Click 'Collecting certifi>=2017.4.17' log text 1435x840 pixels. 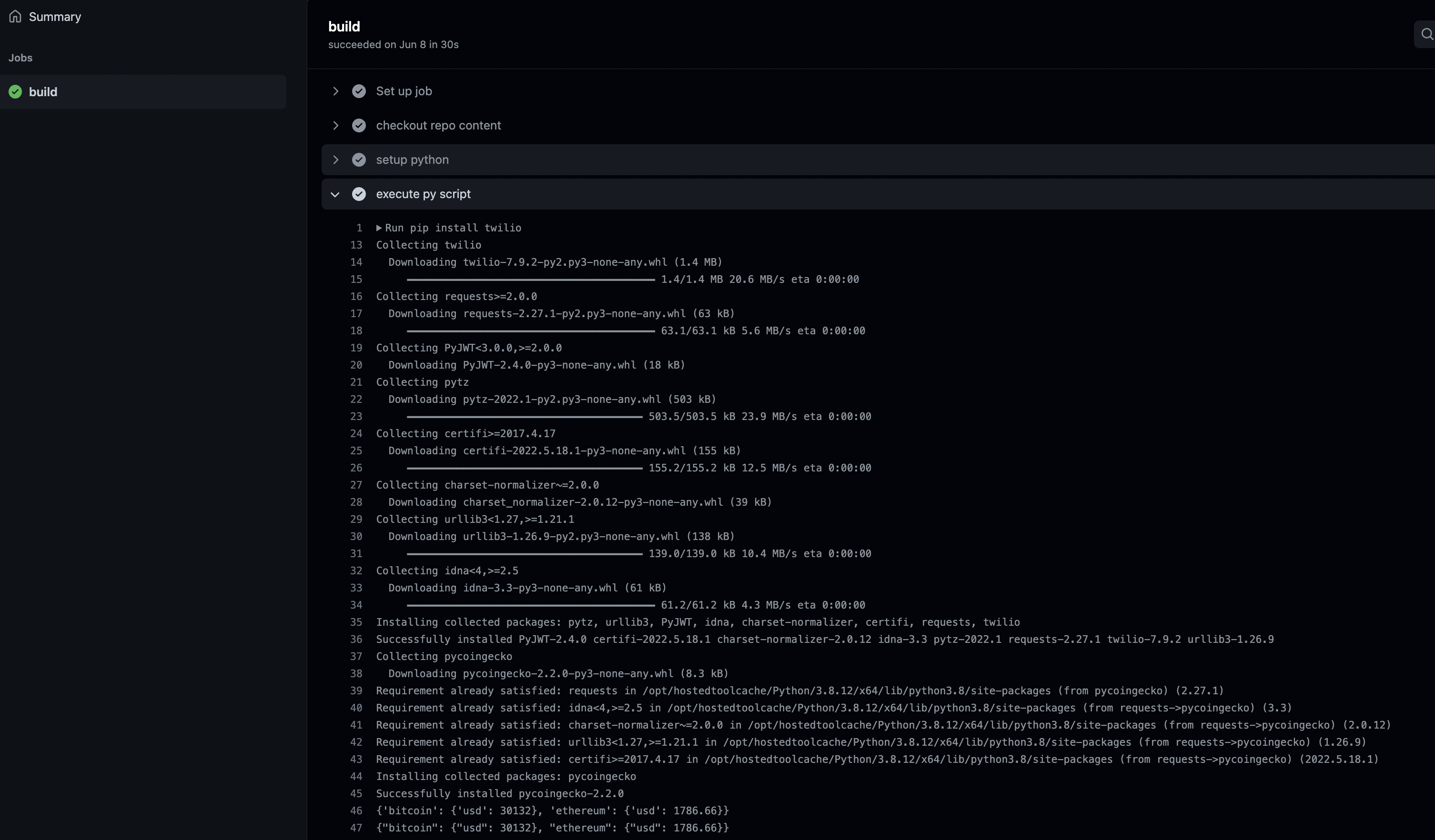click(x=465, y=434)
